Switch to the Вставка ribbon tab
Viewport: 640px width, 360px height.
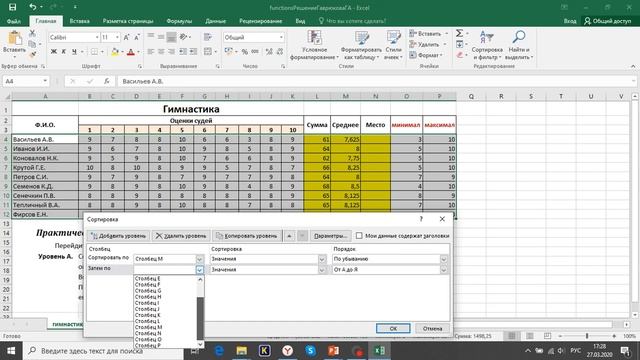[80, 21]
